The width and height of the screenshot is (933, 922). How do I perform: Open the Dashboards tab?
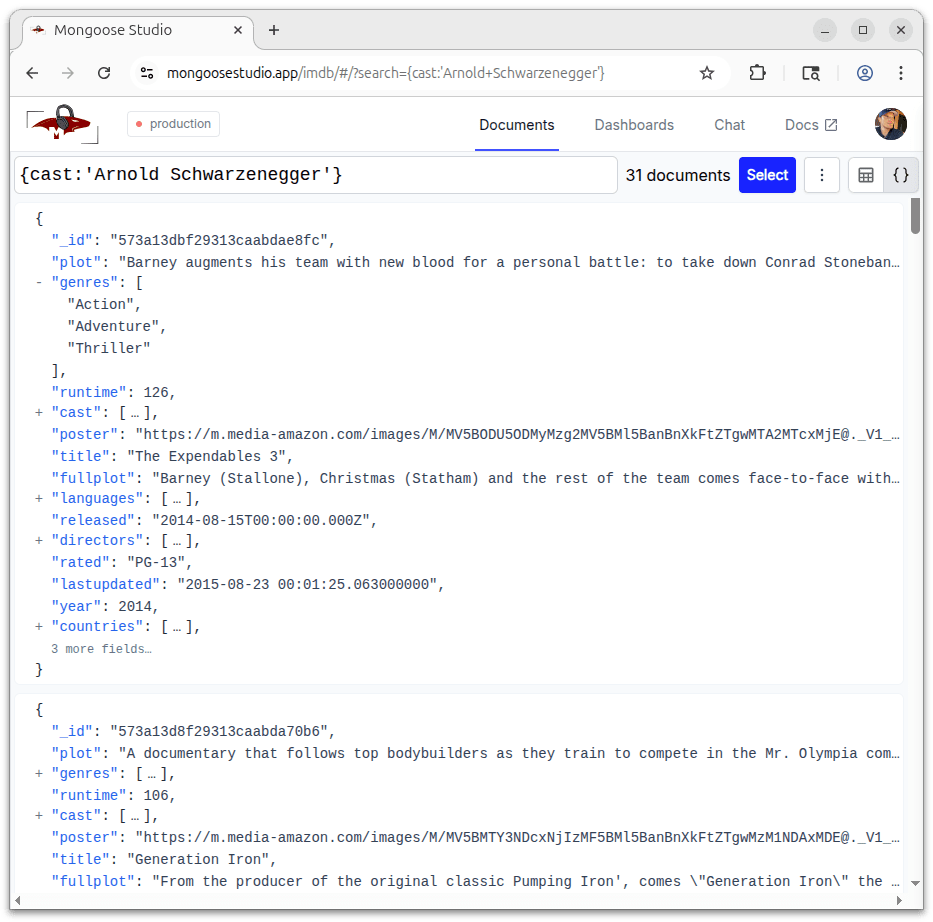[x=634, y=125]
